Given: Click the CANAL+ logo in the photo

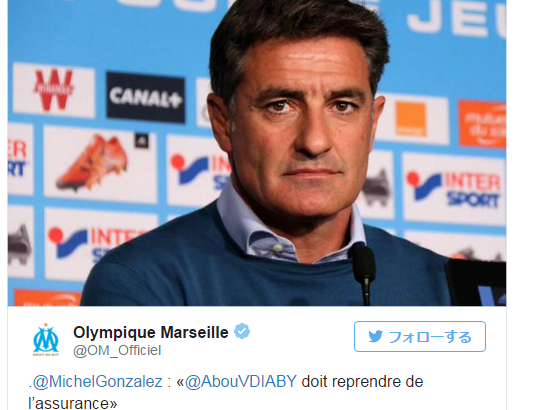Looking at the screenshot, I should pyautogui.click(x=145, y=97).
